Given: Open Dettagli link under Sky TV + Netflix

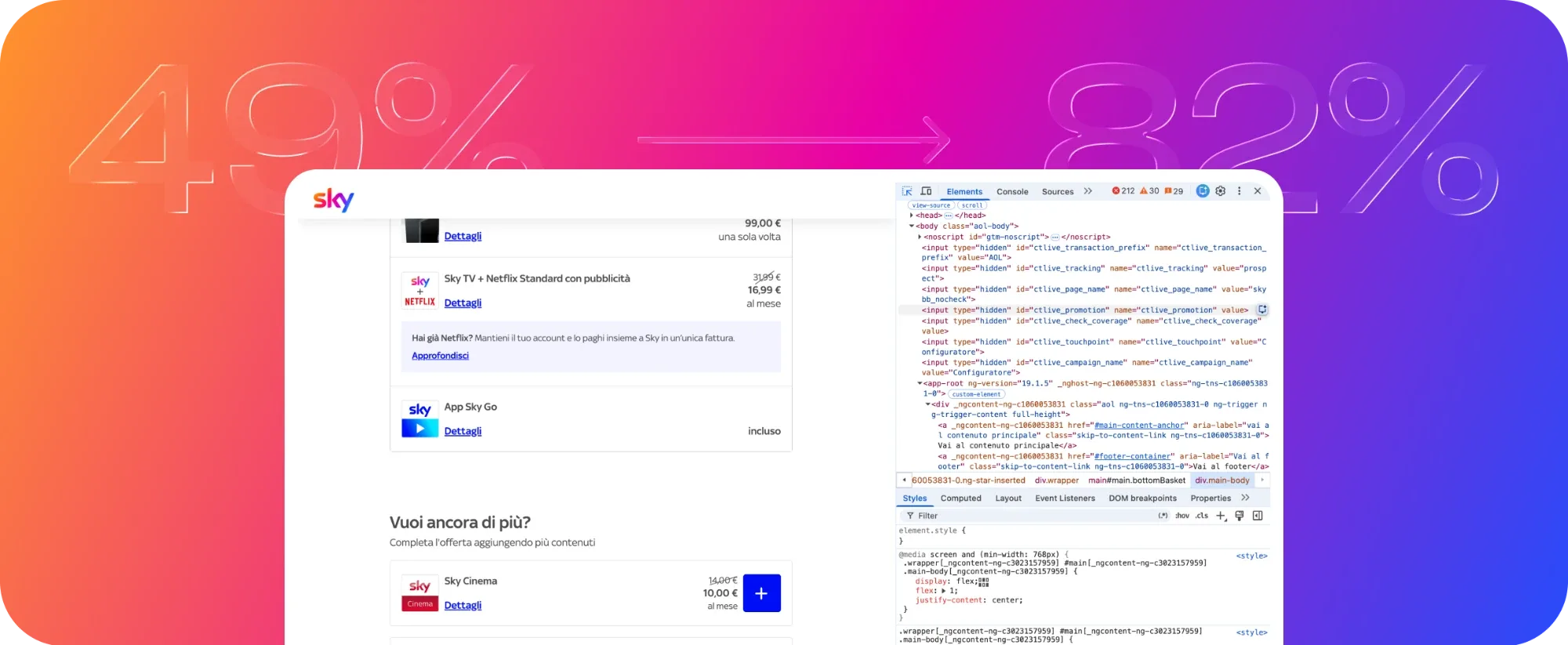Looking at the screenshot, I should click(463, 303).
